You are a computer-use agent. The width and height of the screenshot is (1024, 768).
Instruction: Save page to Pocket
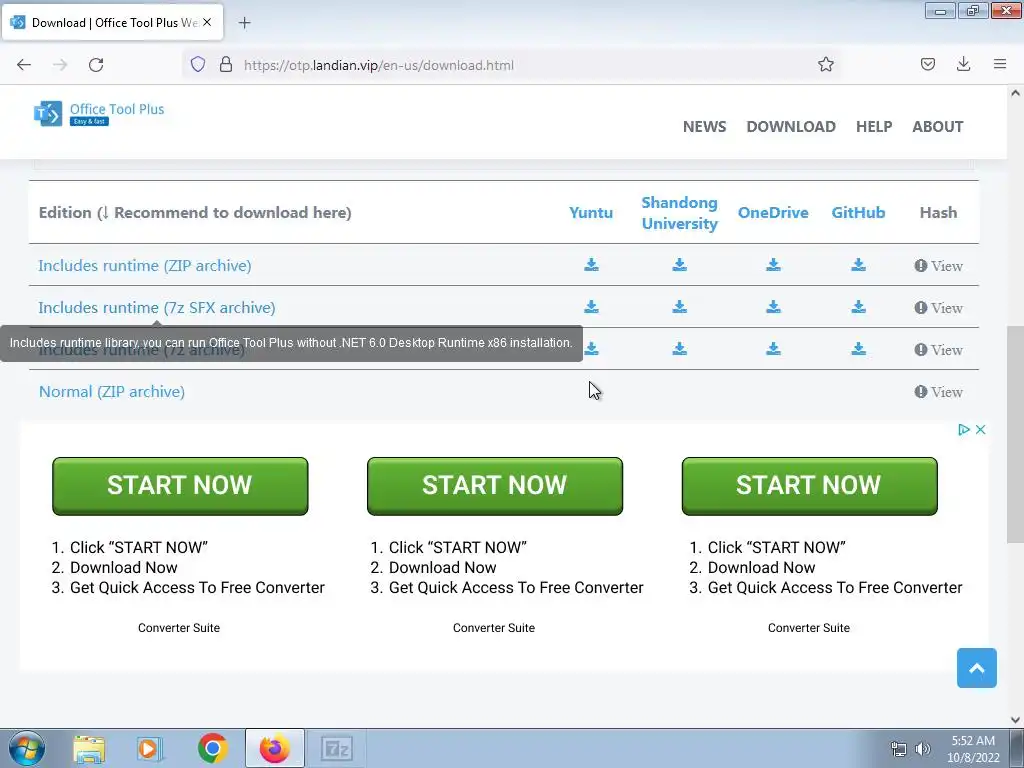pos(927,64)
